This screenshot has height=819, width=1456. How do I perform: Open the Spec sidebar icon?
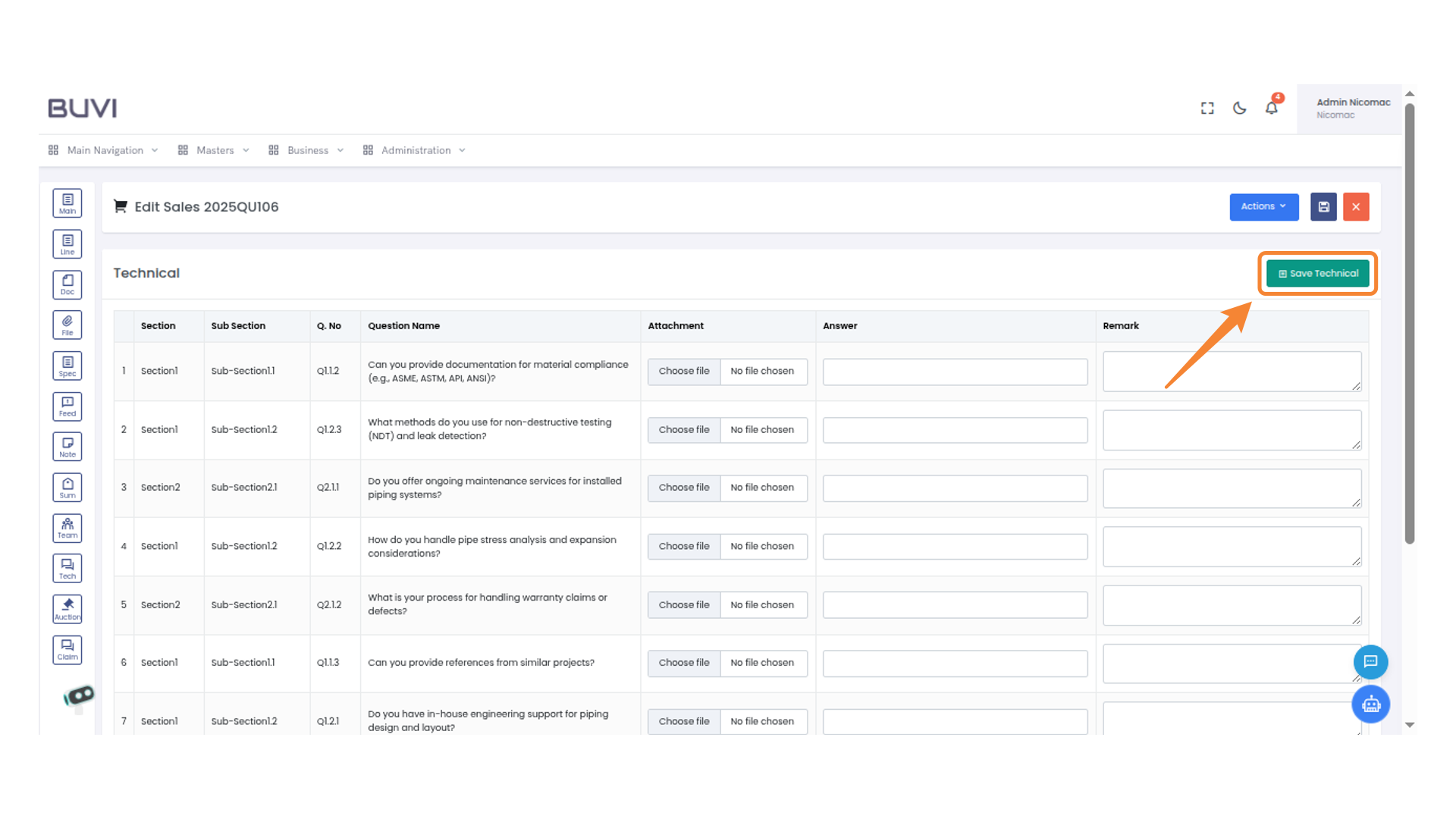pos(67,366)
